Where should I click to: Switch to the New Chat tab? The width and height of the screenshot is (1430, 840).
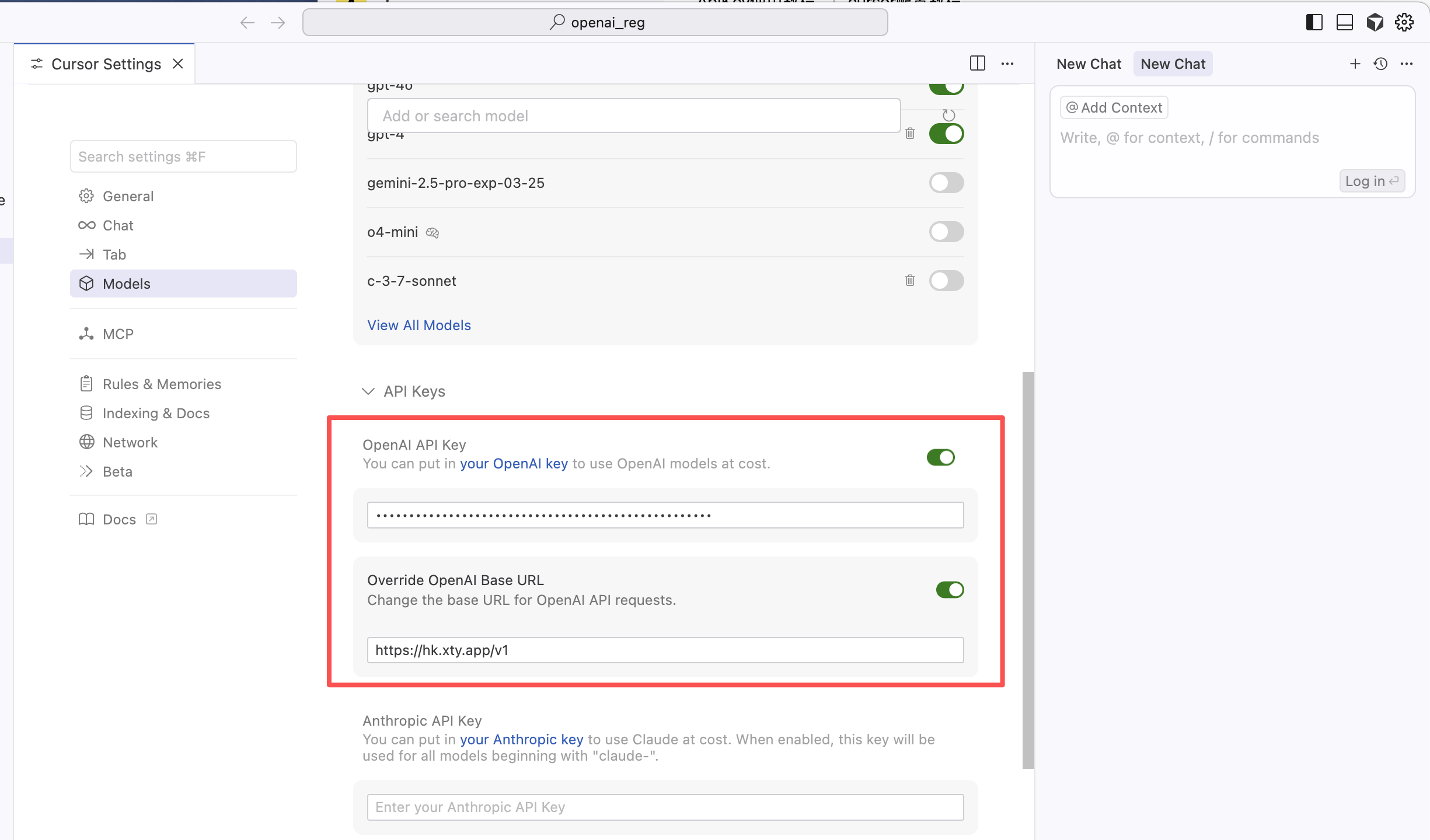pyautogui.click(x=1172, y=64)
